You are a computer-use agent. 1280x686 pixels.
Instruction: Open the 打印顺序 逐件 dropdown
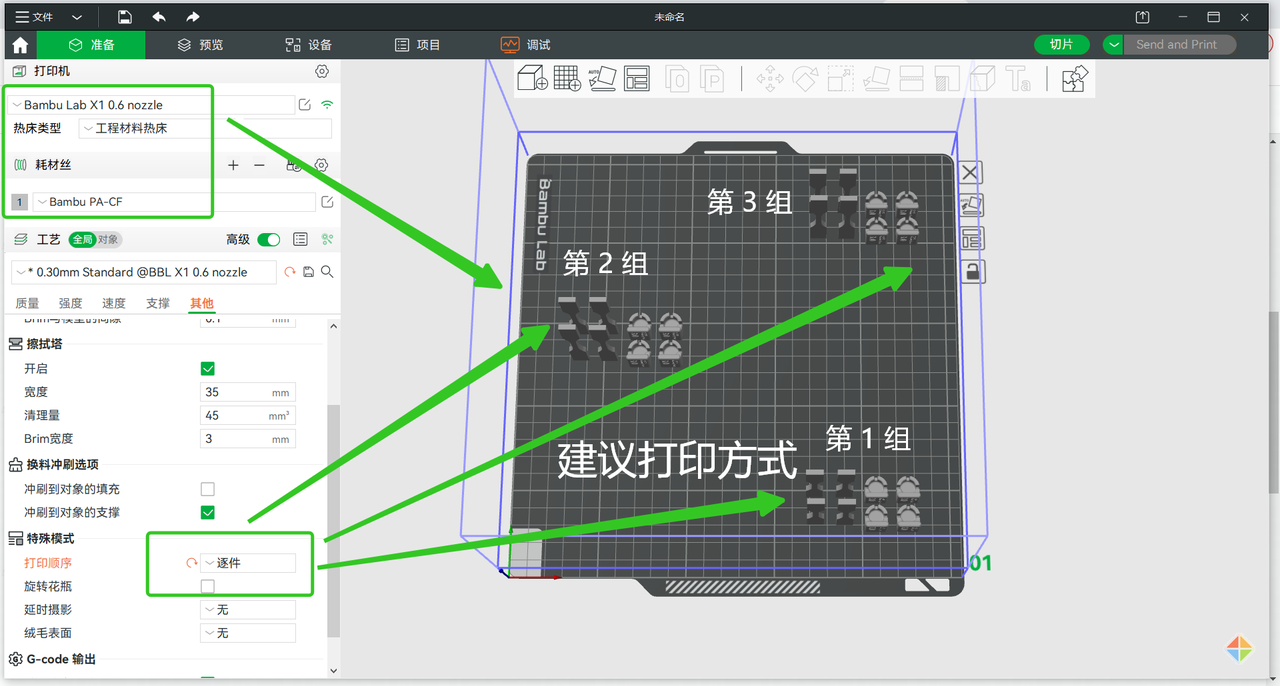(x=248, y=563)
